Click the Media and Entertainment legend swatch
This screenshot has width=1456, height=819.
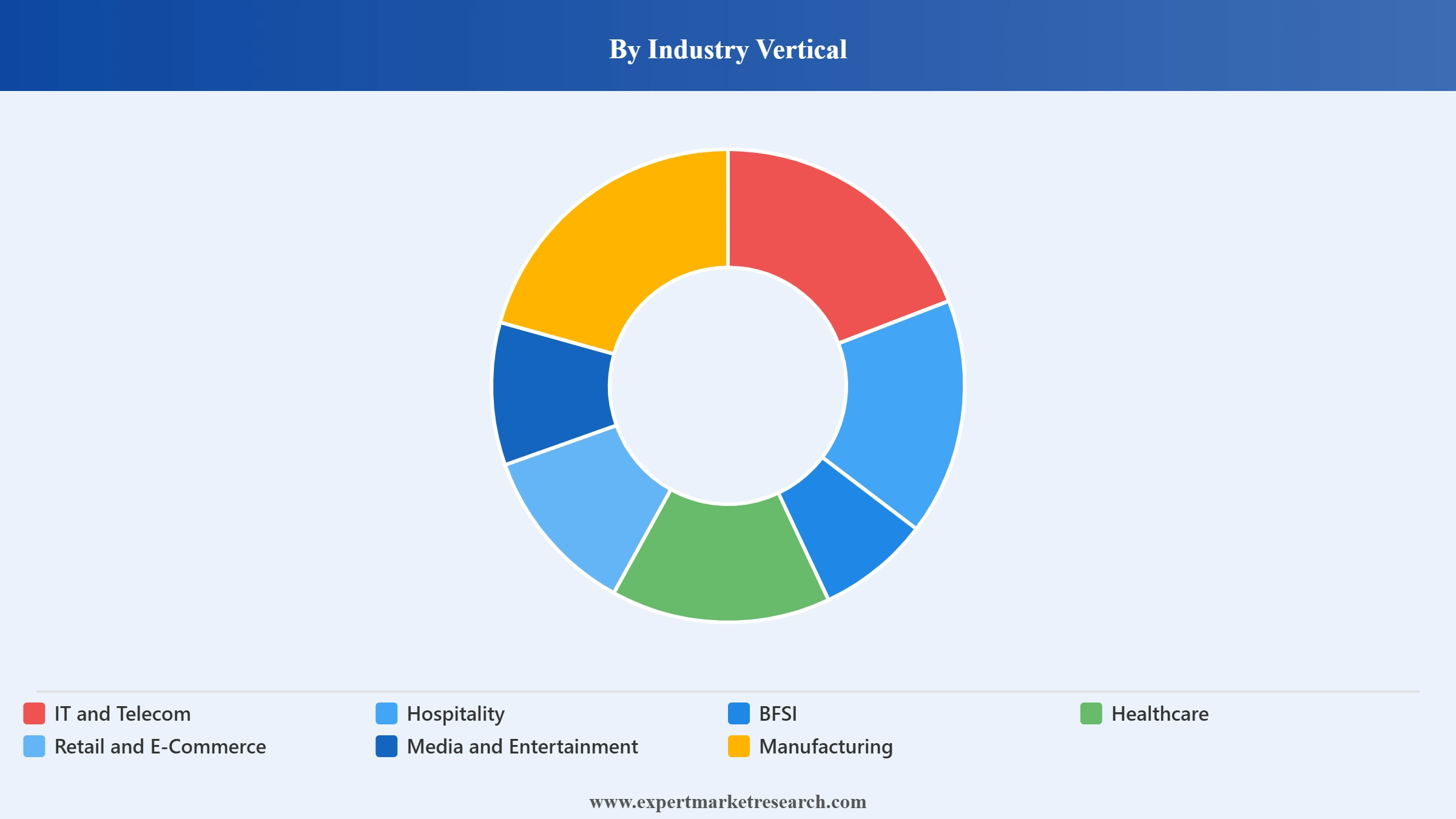pyautogui.click(x=386, y=746)
